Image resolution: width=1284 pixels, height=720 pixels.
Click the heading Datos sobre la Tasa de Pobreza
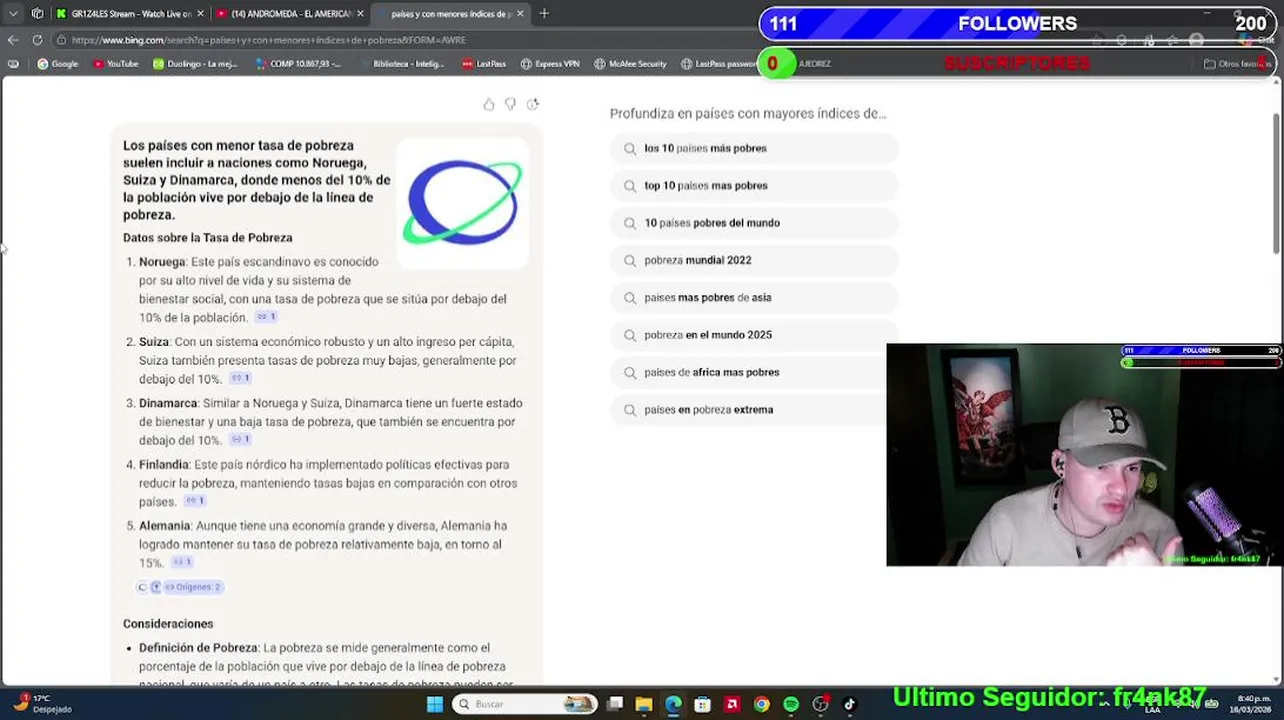208,238
